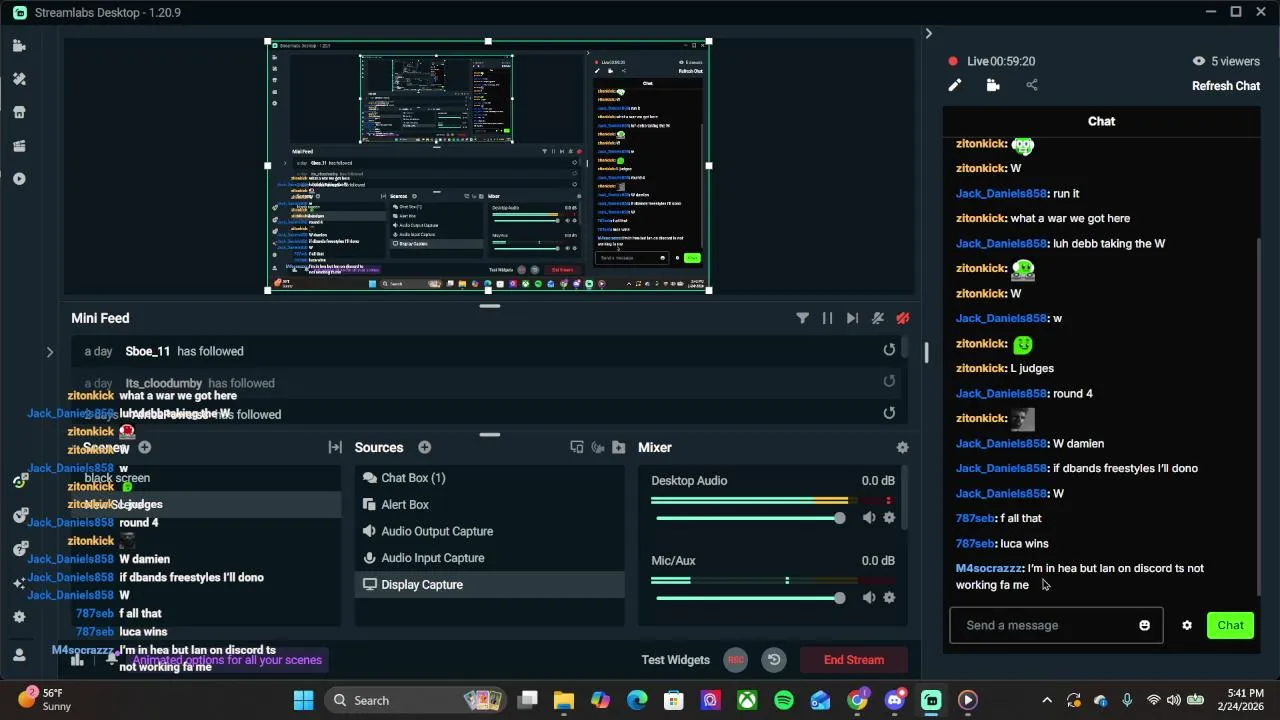Open Mixer settings gear
The width and height of the screenshot is (1280, 720).
[x=902, y=448]
